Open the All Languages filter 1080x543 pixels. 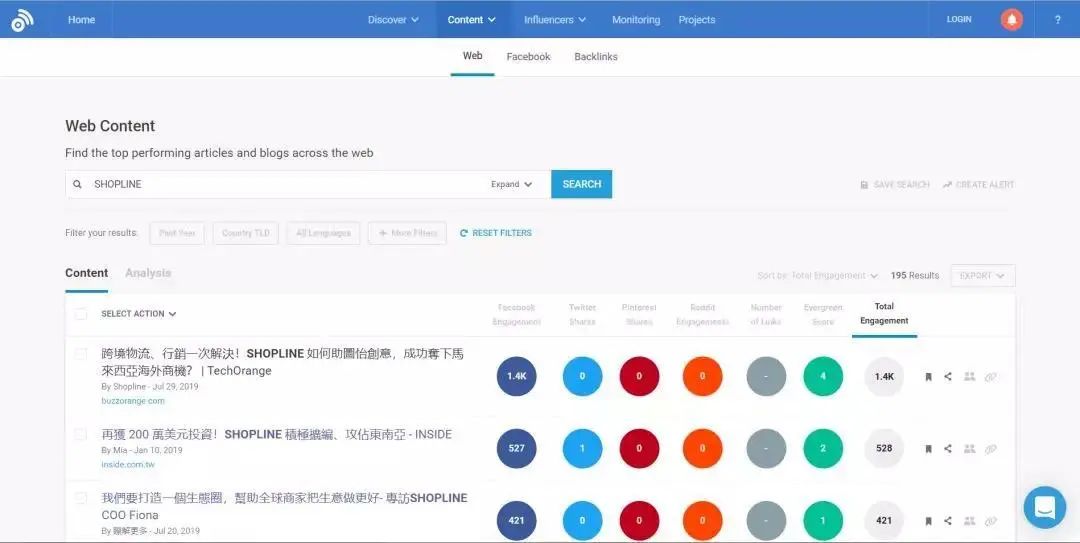click(x=323, y=233)
